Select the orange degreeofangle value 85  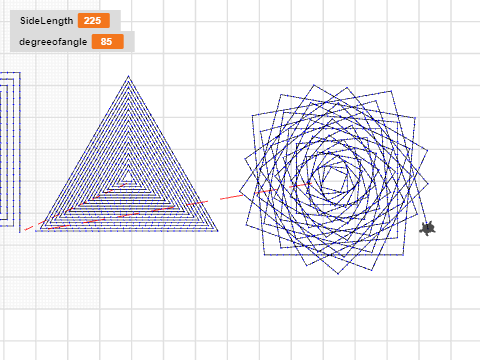(108, 42)
